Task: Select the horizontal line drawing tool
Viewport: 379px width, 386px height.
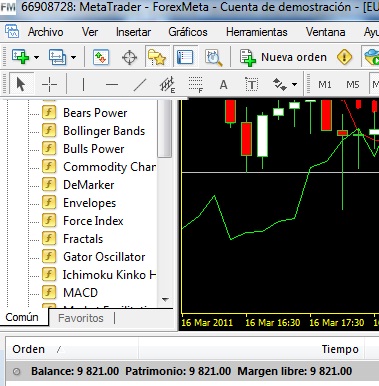Action: (112, 84)
